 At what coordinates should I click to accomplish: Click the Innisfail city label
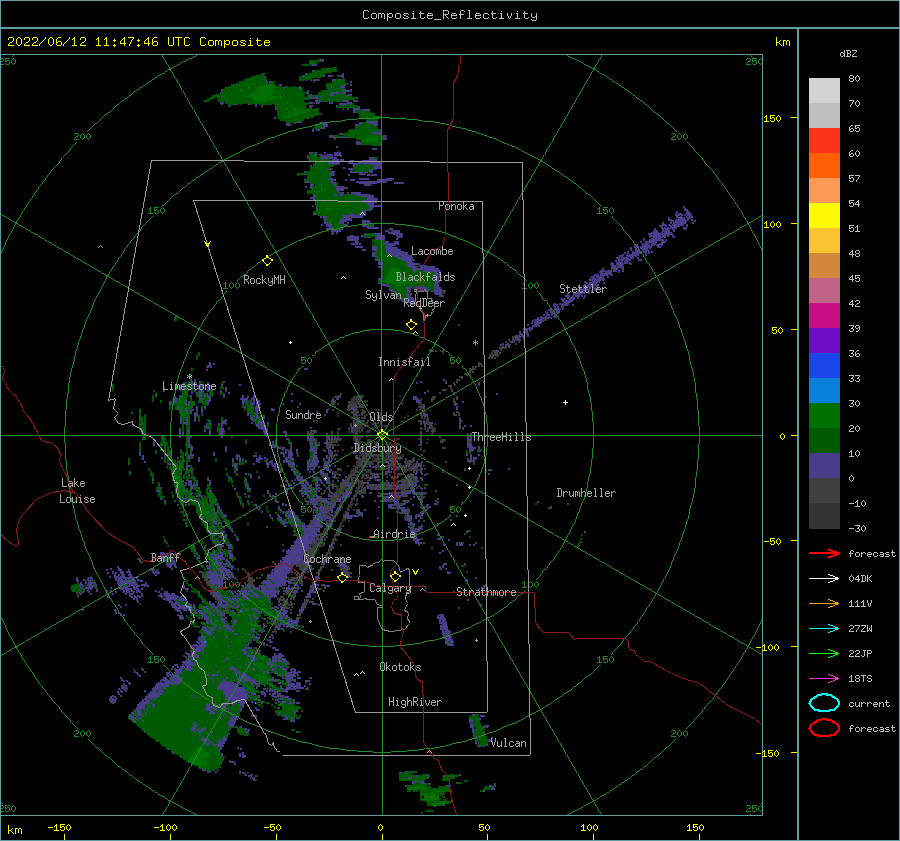pyautogui.click(x=404, y=362)
